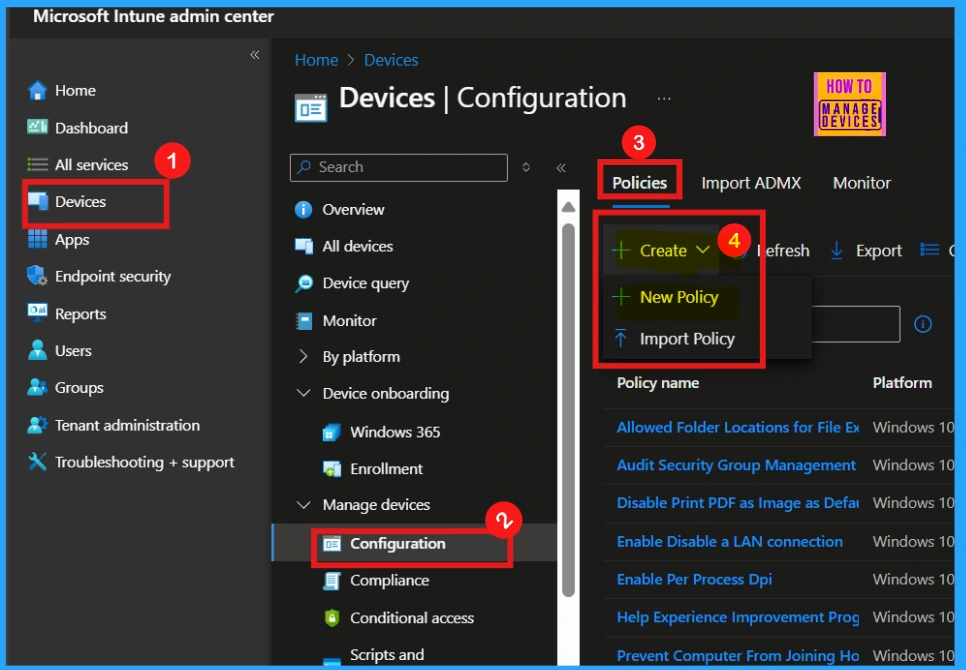Viewport: 966px width, 670px height.
Task: Click Home in the breadcrumb
Action: 316,60
